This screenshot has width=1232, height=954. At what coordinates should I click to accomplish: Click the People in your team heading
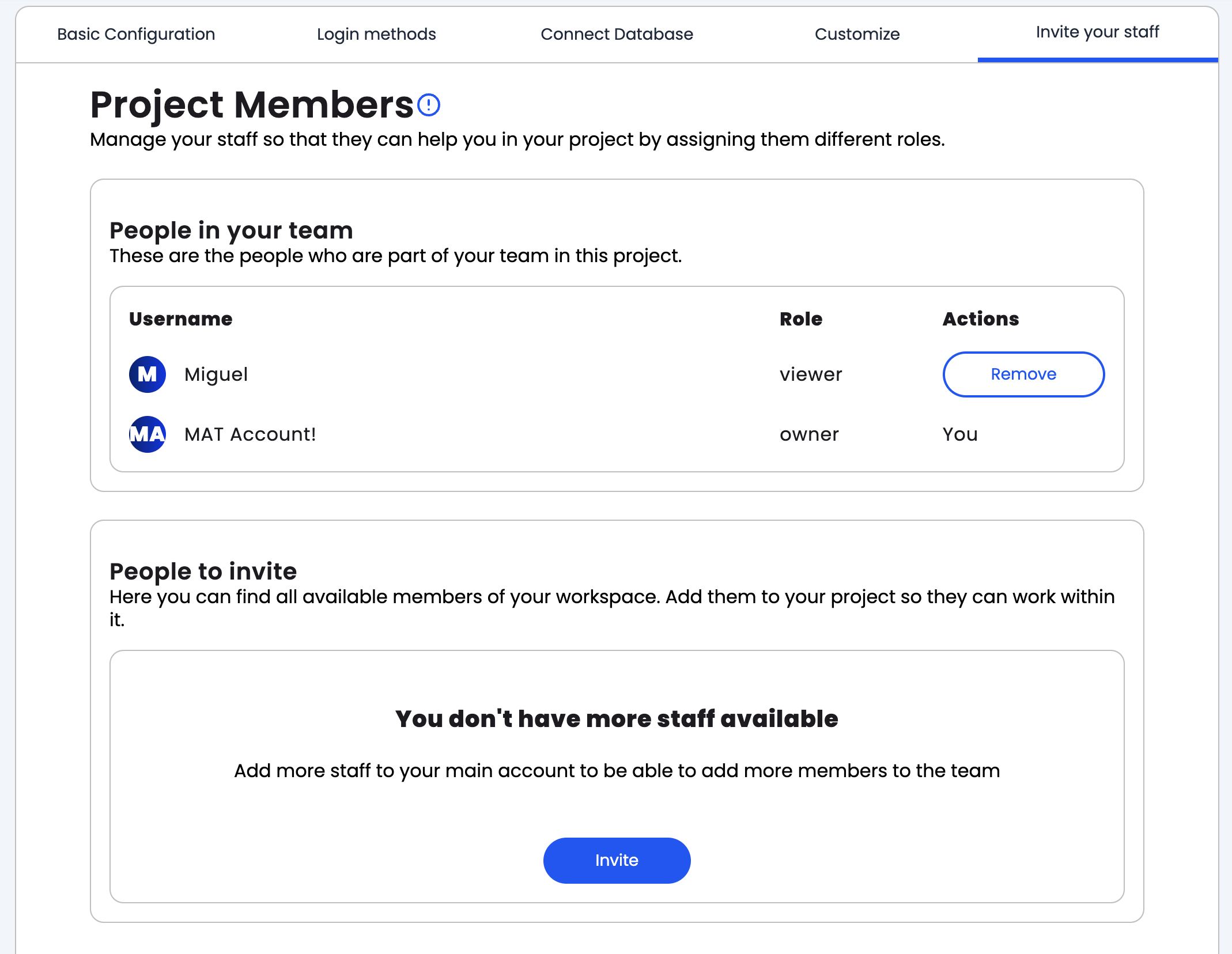tap(231, 230)
